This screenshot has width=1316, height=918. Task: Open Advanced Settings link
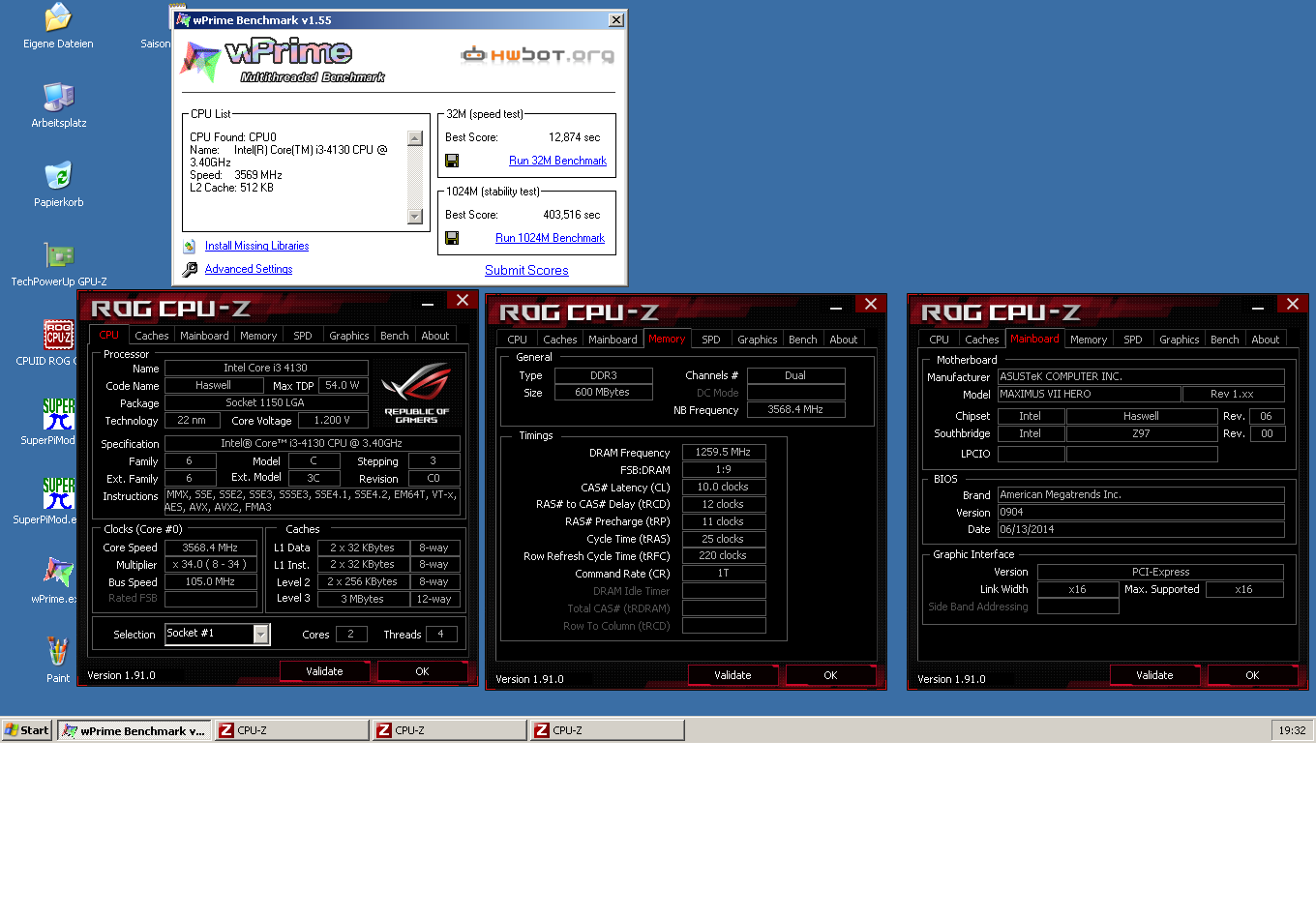(x=249, y=269)
